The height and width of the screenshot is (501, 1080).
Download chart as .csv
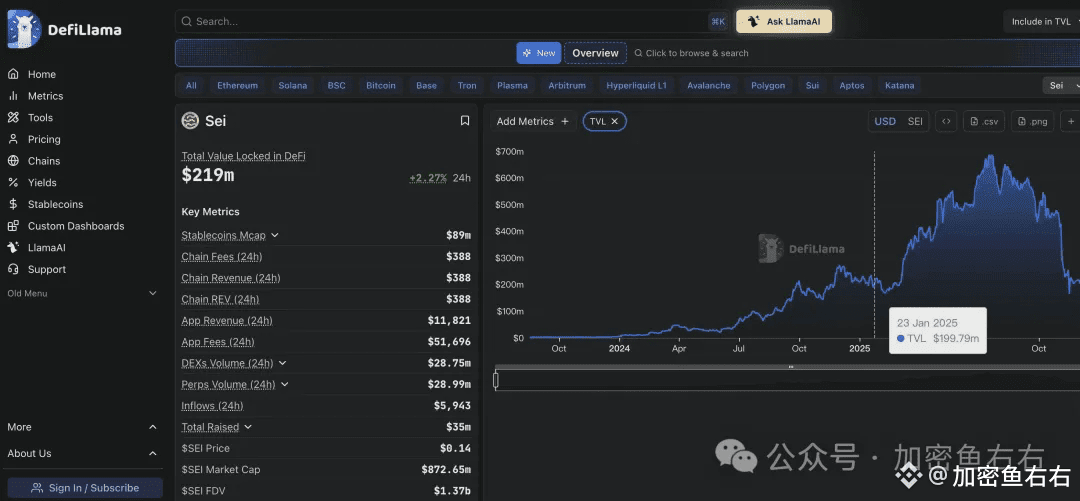[983, 121]
